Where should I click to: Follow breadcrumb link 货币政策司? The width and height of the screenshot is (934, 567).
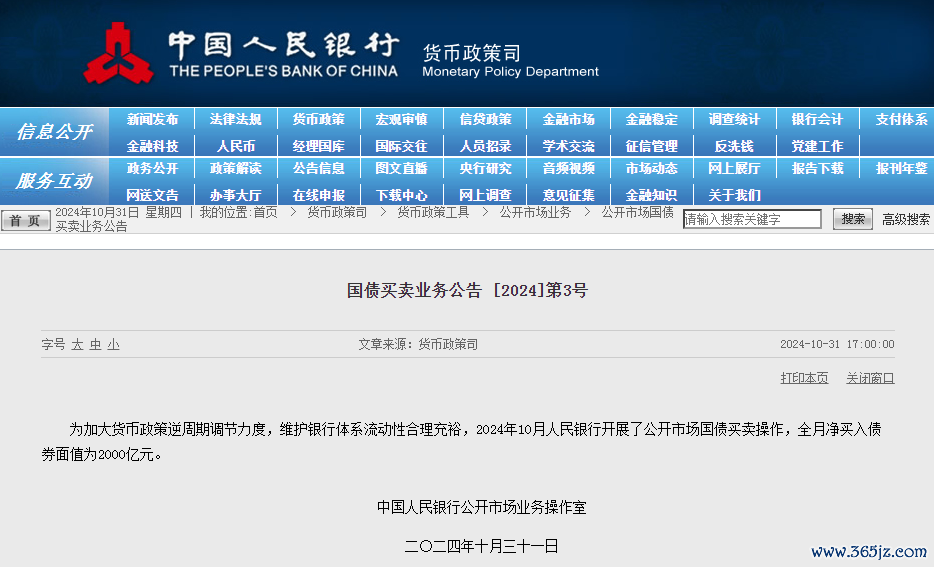click(x=337, y=212)
